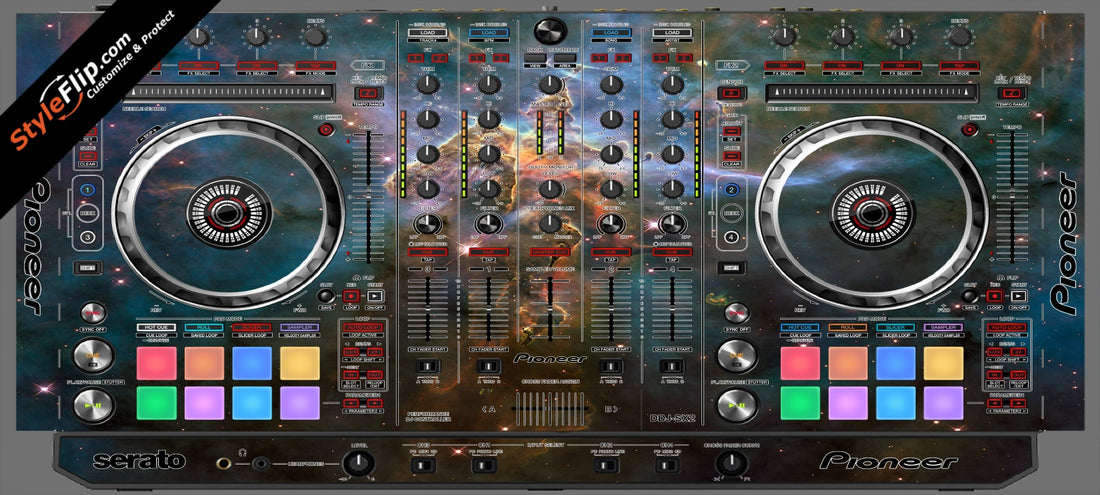This screenshot has width=1100, height=495.
Task: Click the front panel crossfader curve knob
Action: [x=731, y=463]
